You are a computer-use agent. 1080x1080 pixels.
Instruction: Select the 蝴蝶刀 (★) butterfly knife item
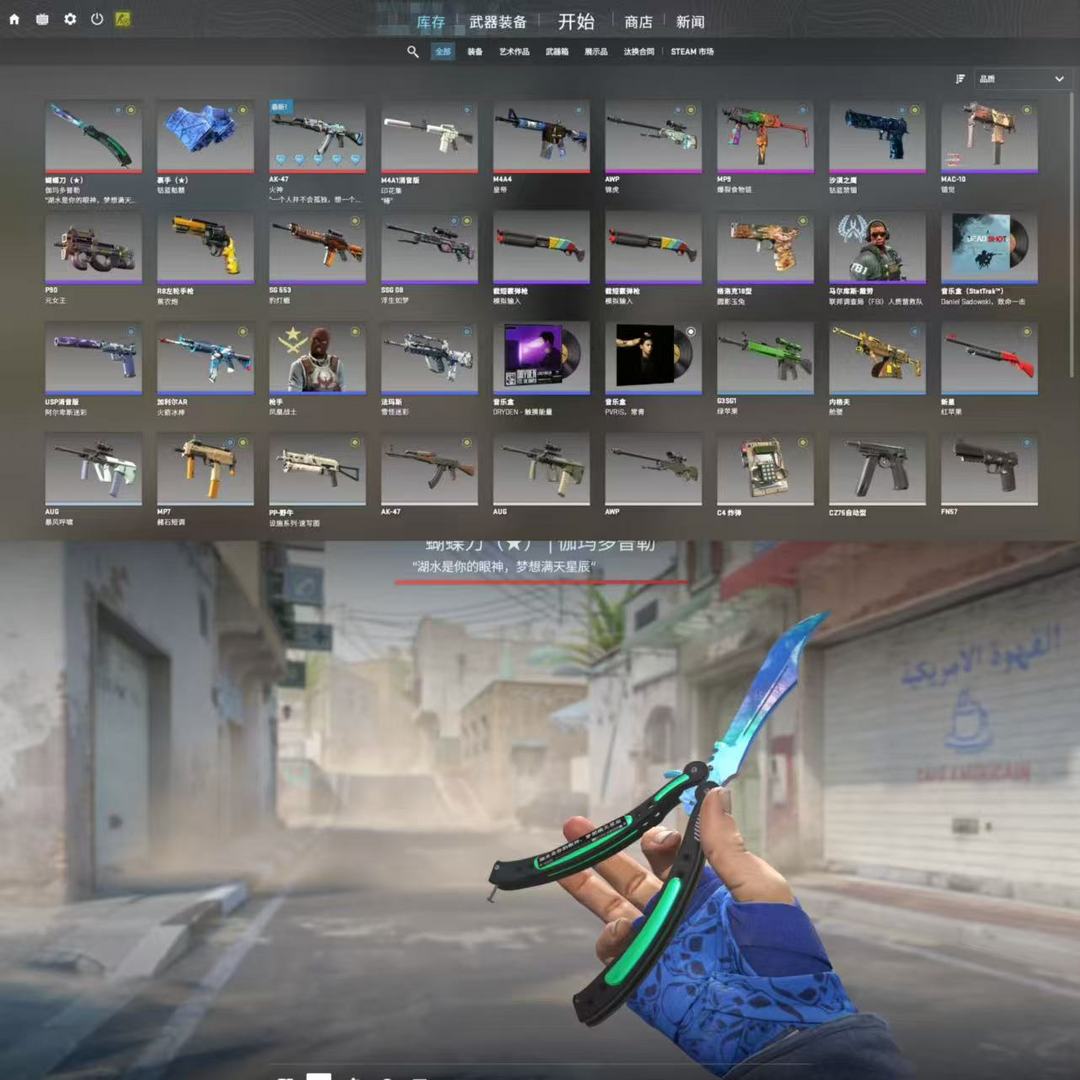tap(94, 137)
